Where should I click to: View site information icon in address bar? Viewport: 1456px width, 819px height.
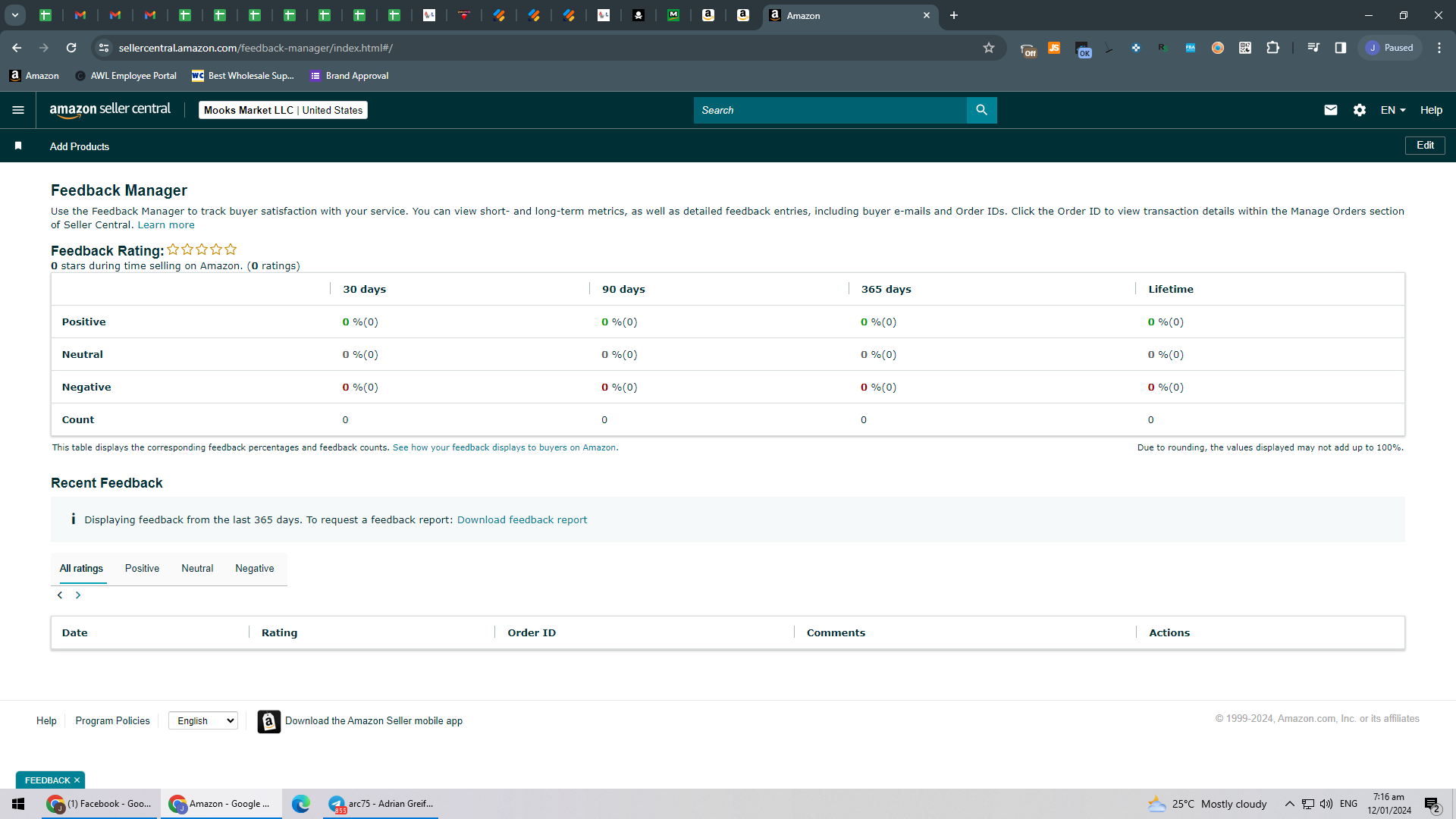click(104, 48)
